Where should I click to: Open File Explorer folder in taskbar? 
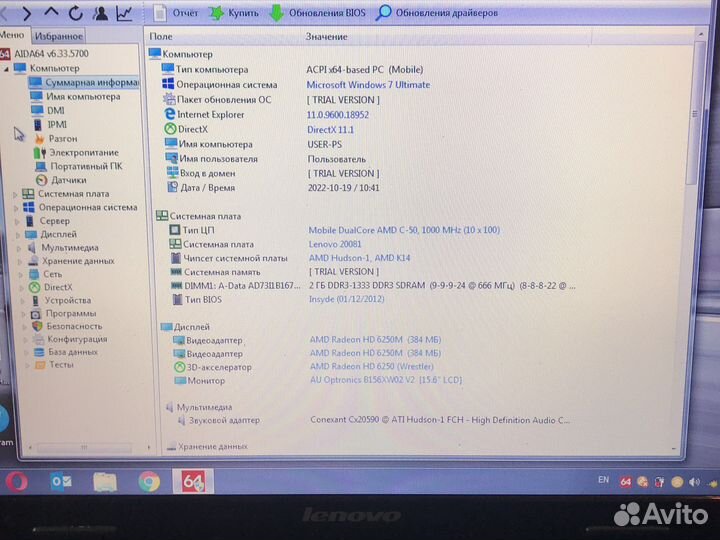105,482
